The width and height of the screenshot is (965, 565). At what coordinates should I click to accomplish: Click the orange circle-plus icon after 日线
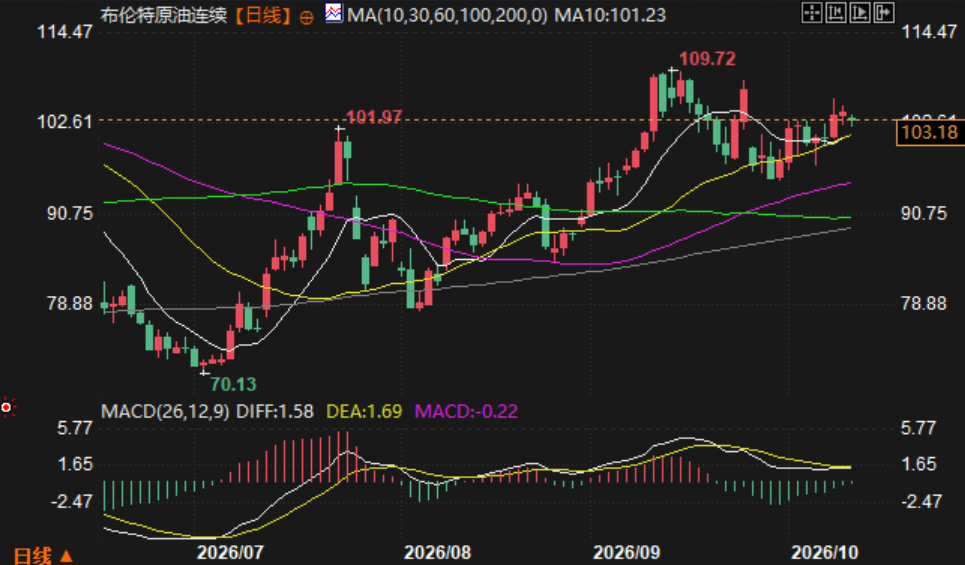(x=306, y=17)
